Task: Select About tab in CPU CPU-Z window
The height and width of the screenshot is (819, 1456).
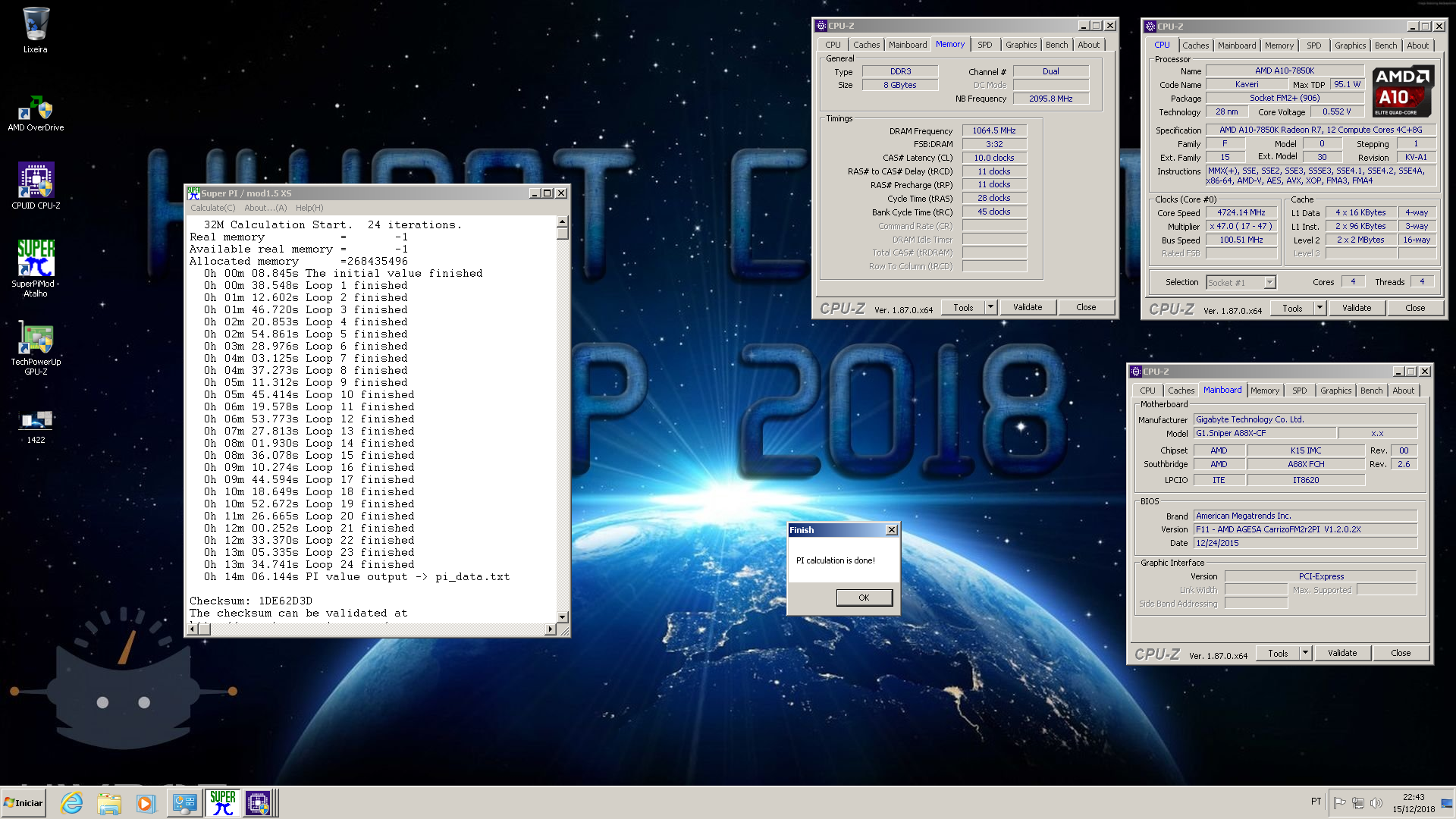Action: coord(1417,45)
